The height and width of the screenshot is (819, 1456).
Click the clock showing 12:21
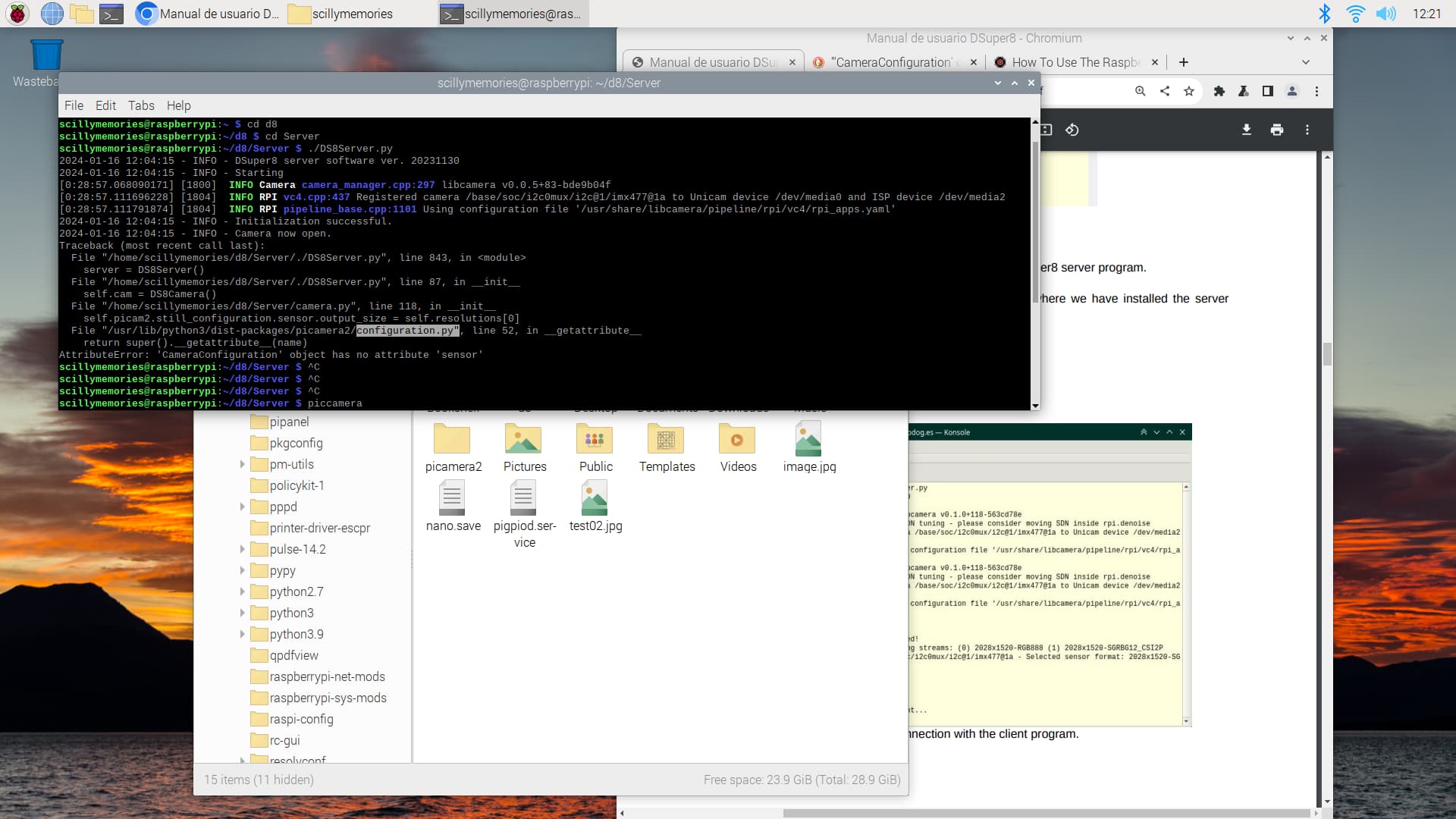[1426, 13]
